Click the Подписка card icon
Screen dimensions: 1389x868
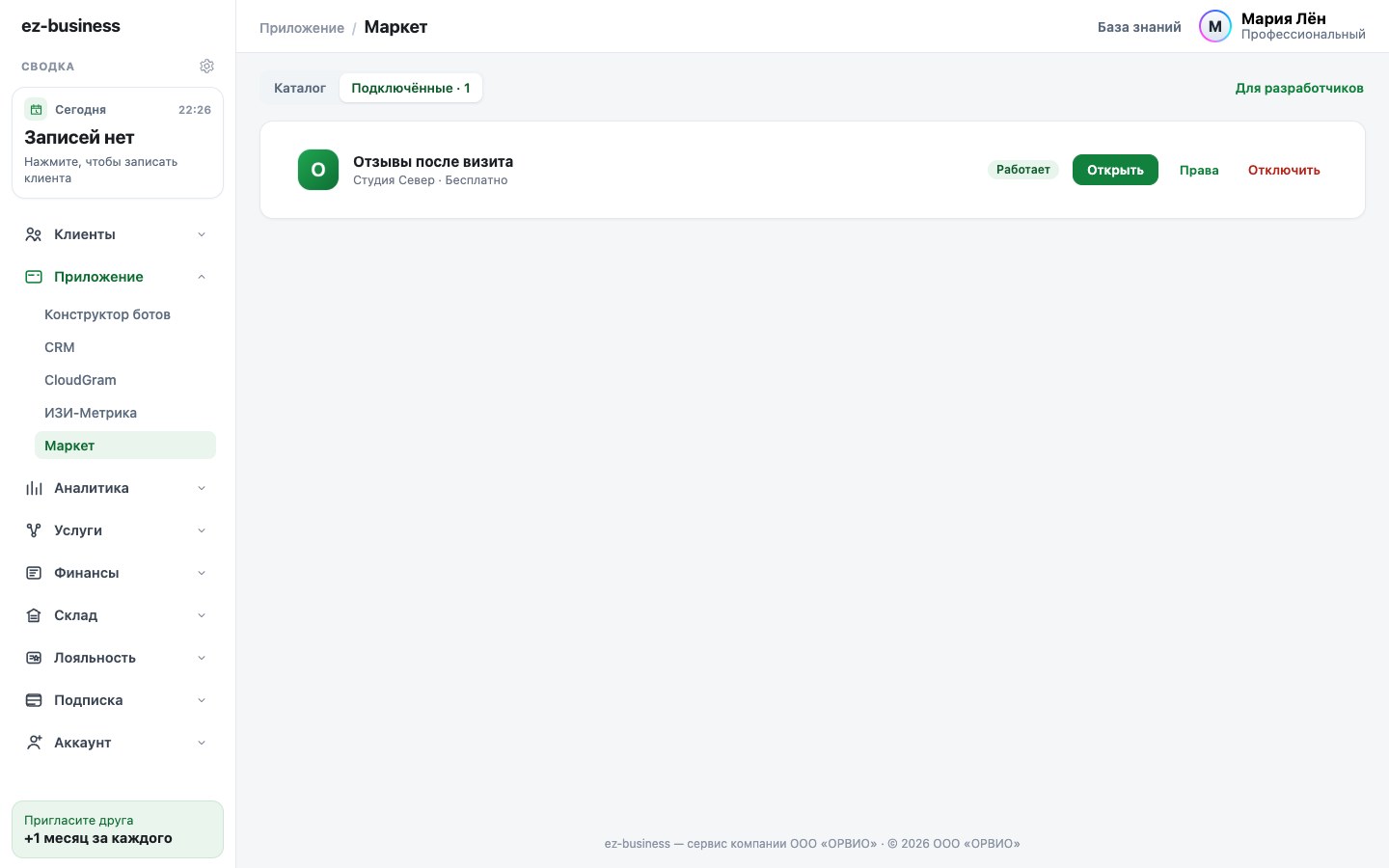click(x=34, y=700)
